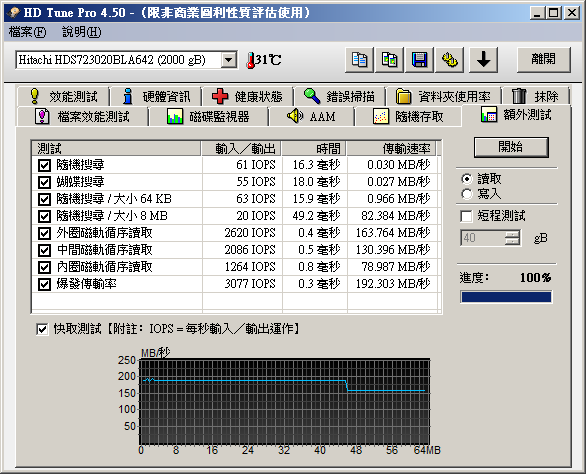Image resolution: width=586 pixels, height=474 pixels.
Task: Click the save screenshot floppy disk icon
Action: 420,60
